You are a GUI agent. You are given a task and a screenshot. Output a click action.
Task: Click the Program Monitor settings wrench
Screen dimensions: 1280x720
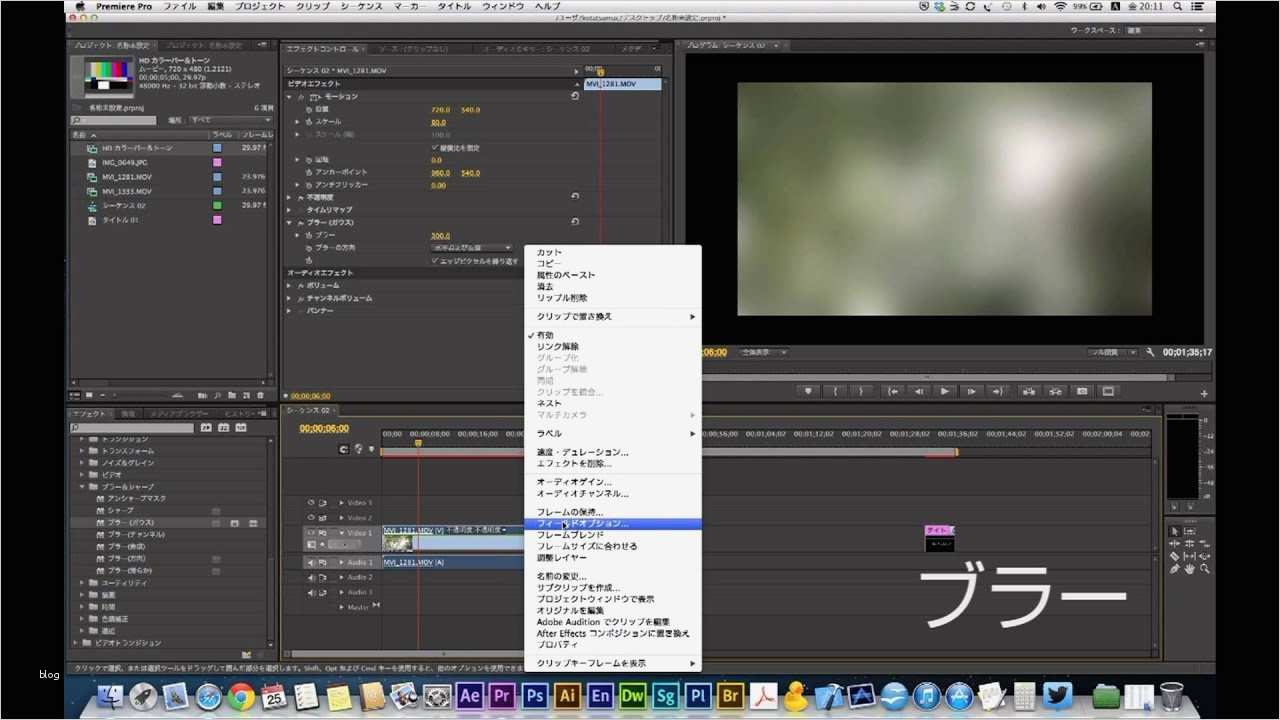click(x=1150, y=352)
